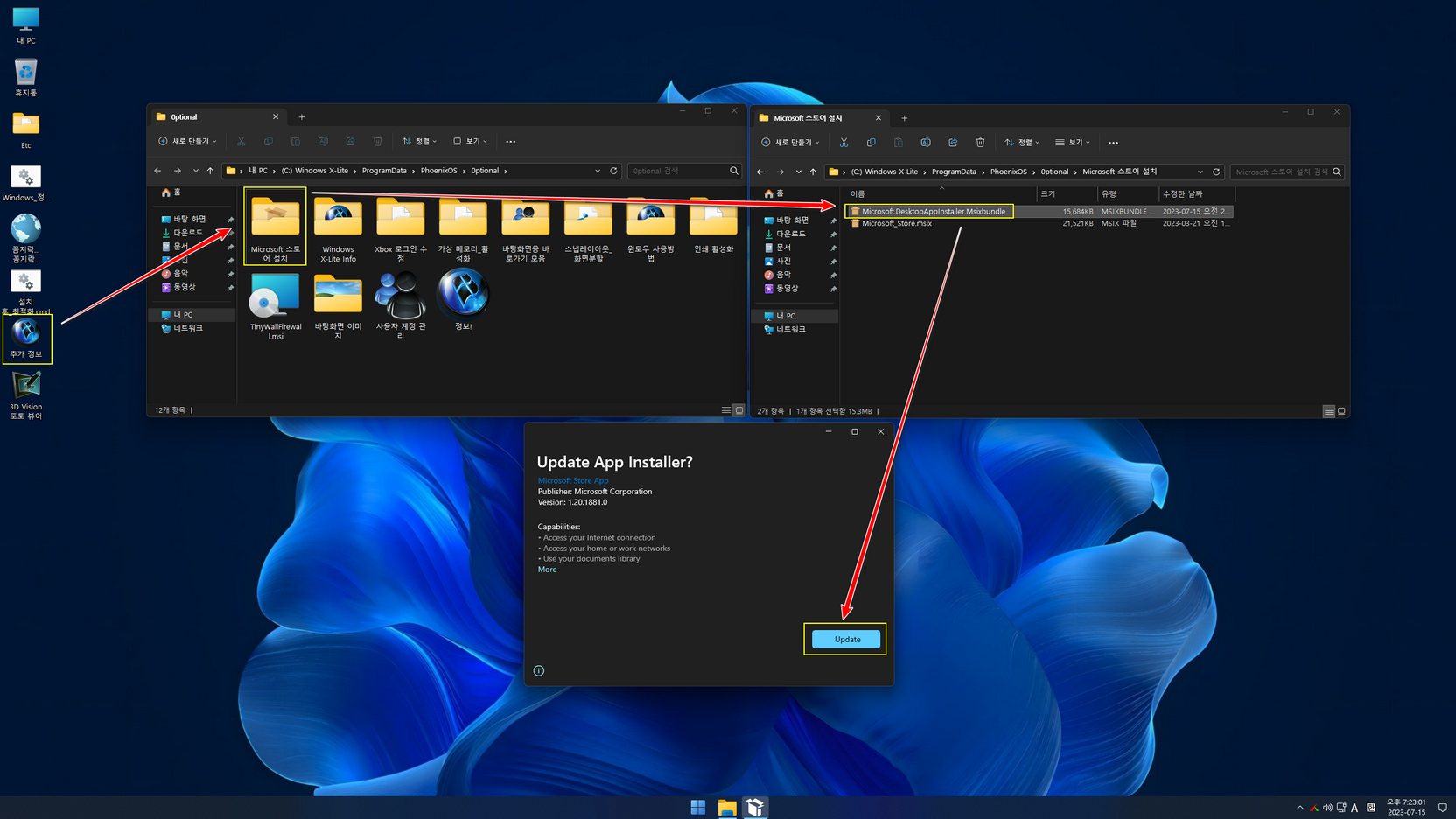The height and width of the screenshot is (819, 1456).
Task: Open the 추가 정보 desktop icon
Action: (x=26, y=339)
